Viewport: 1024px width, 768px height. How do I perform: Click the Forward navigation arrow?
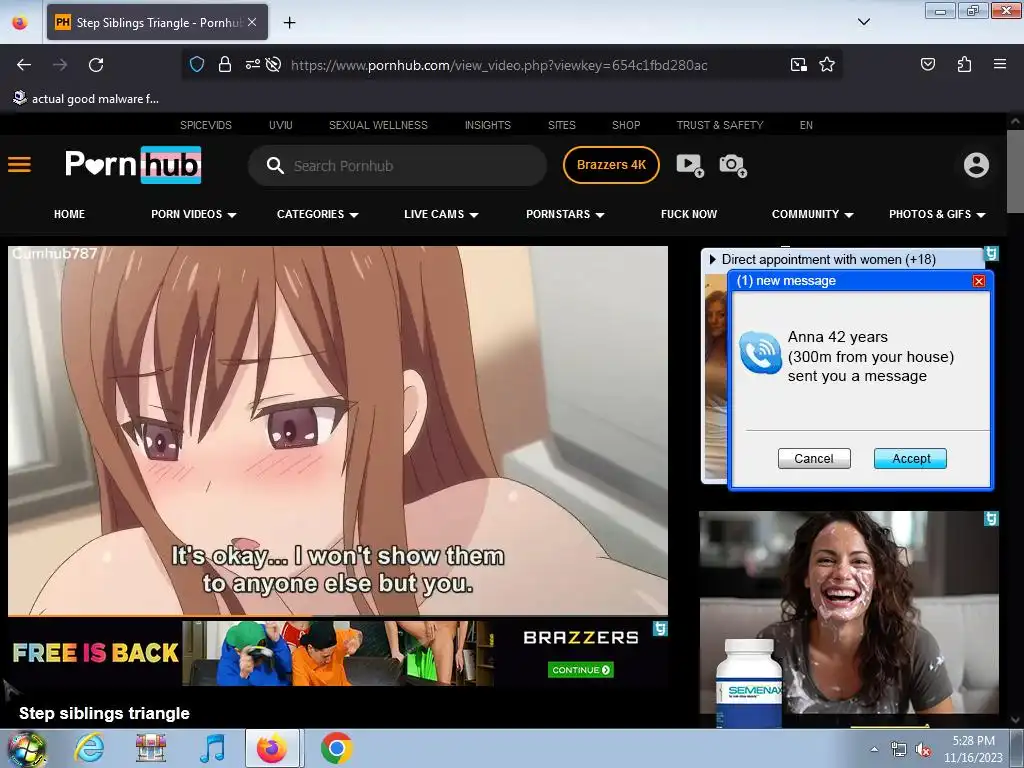(x=60, y=65)
